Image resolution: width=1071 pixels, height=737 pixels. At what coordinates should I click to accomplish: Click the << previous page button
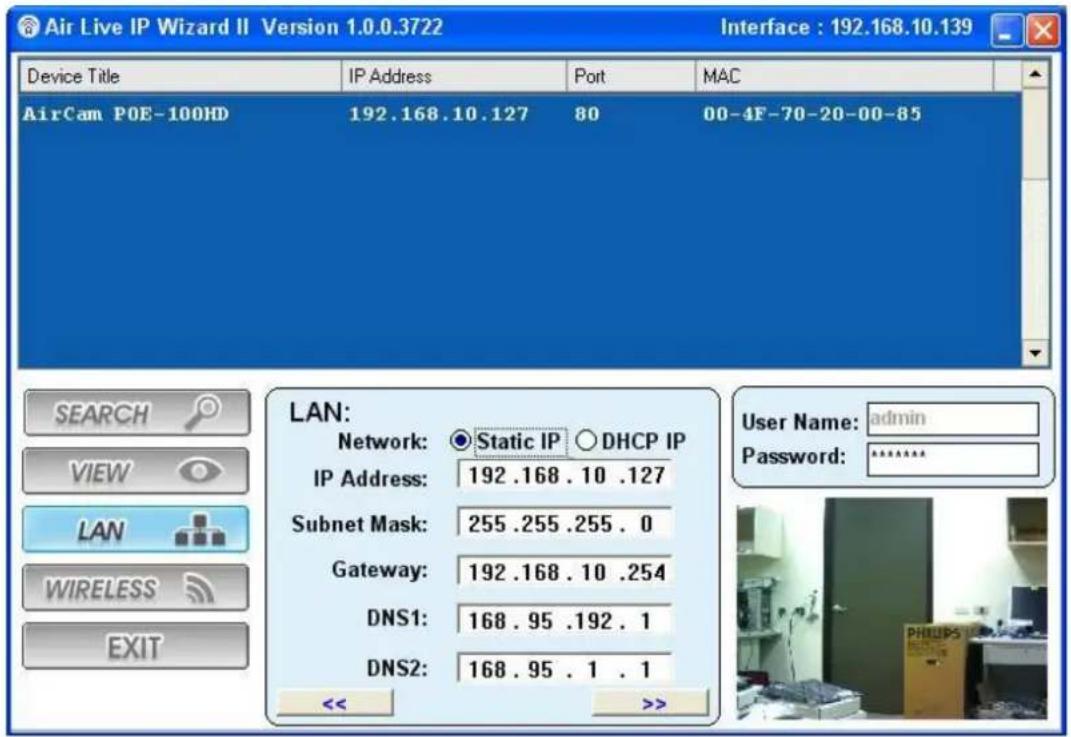[x=335, y=702]
